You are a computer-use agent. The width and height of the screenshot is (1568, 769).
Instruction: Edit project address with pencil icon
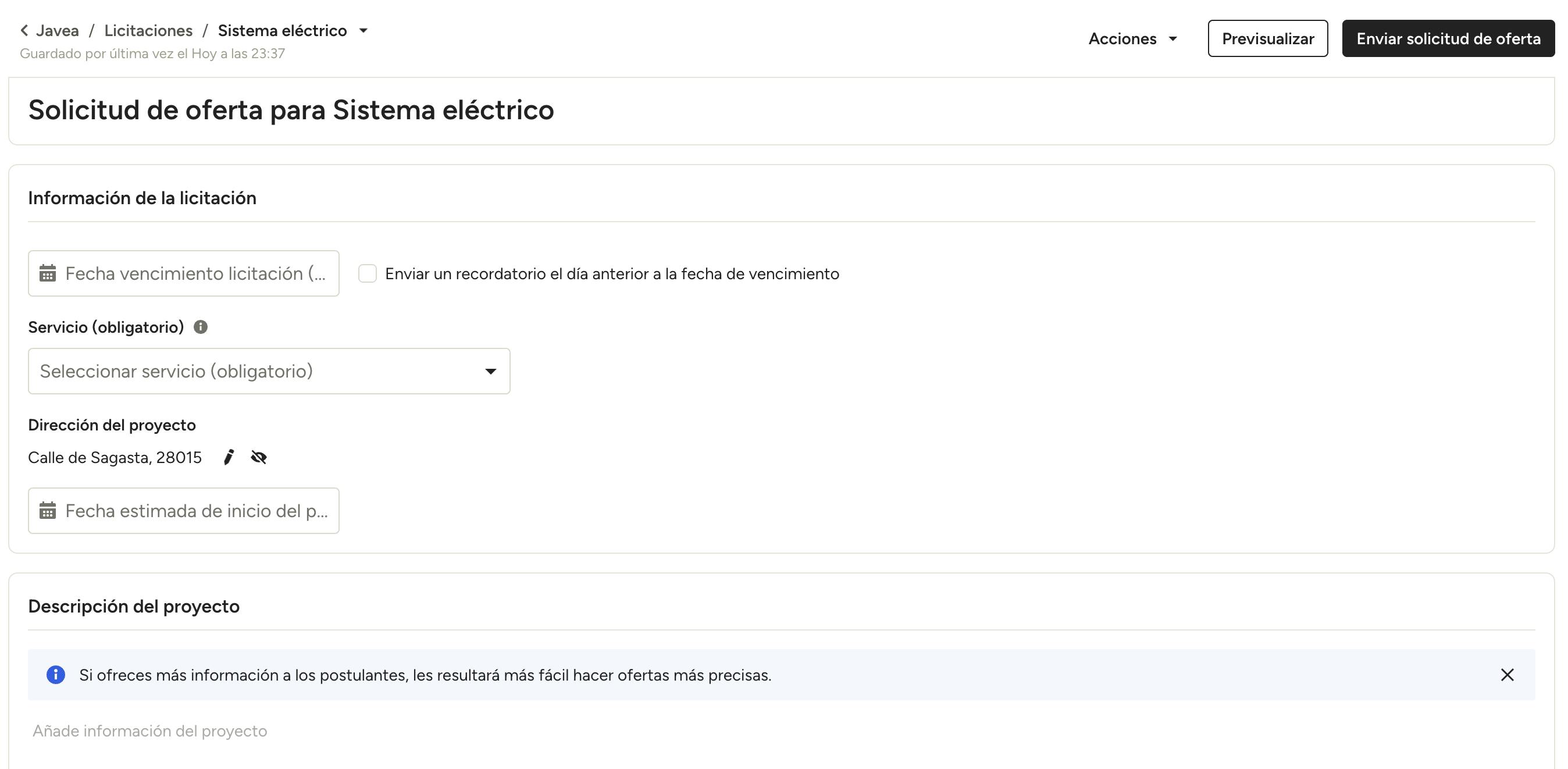pyautogui.click(x=229, y=457)
